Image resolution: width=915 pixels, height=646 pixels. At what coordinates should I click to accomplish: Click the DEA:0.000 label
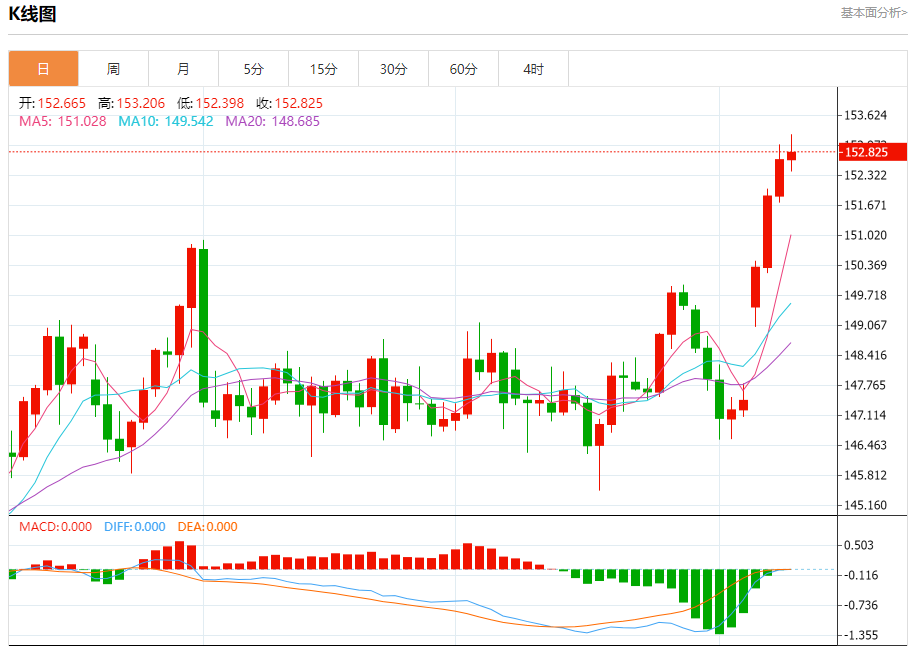click(208, 526)
